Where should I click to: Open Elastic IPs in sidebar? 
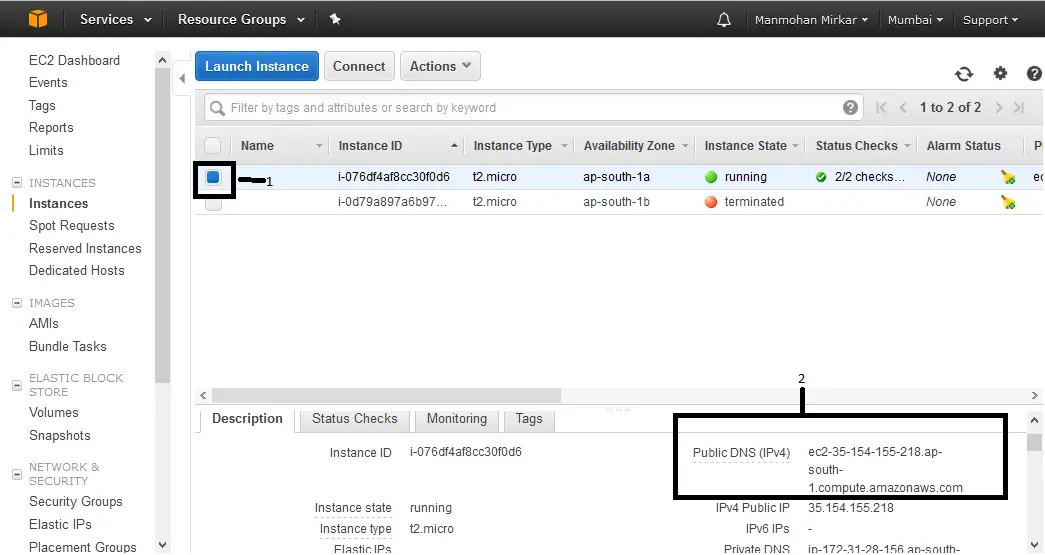click(x=60, y=524)
